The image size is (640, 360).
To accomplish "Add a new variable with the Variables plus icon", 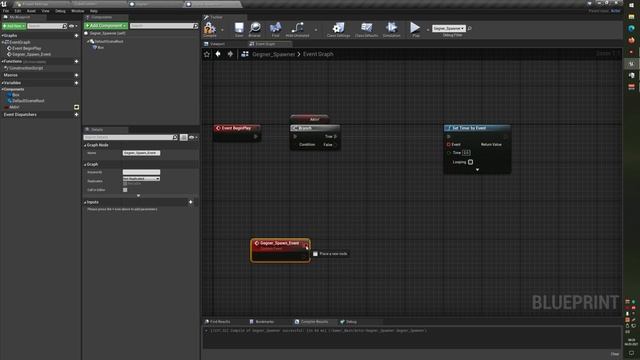I will pos(76,83).
